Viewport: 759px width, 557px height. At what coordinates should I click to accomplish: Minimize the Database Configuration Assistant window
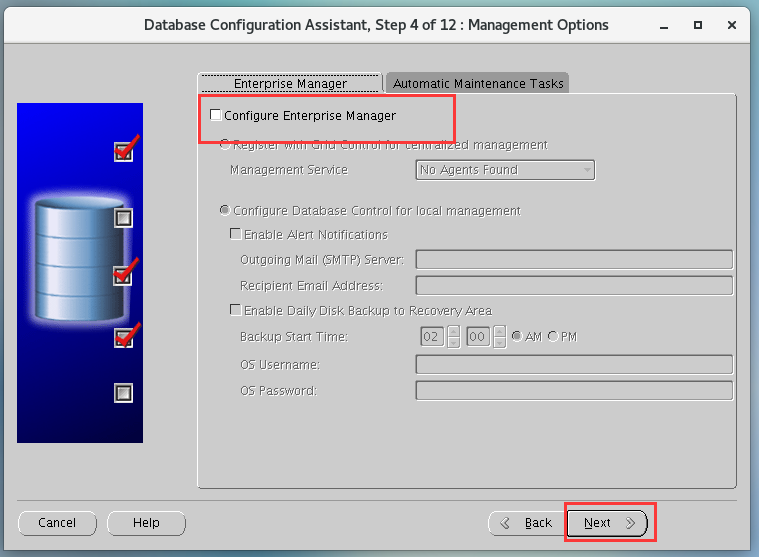[x=664, y=25]
